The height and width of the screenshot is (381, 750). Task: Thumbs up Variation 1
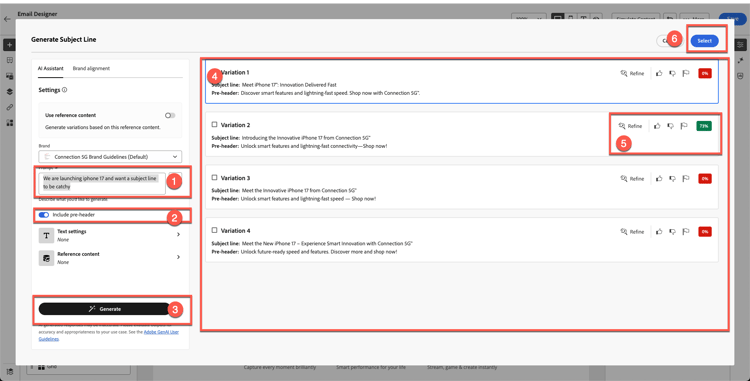click(x=659, y=73)
